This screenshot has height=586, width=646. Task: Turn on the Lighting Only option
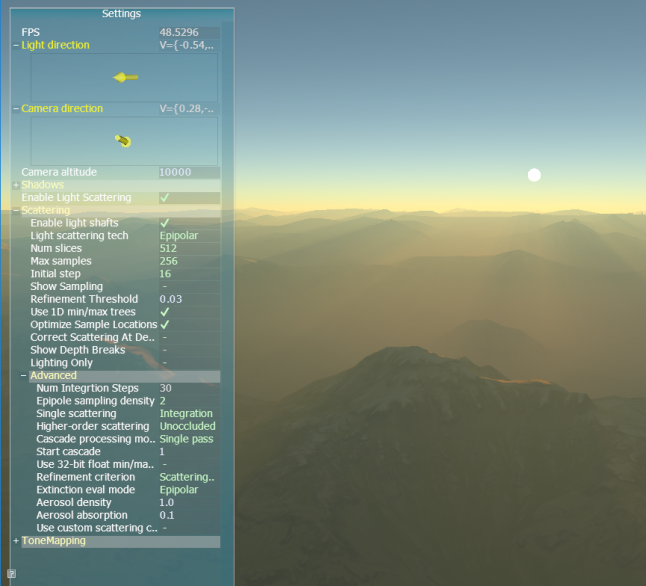pyautogui.click(x=165, y=363)
